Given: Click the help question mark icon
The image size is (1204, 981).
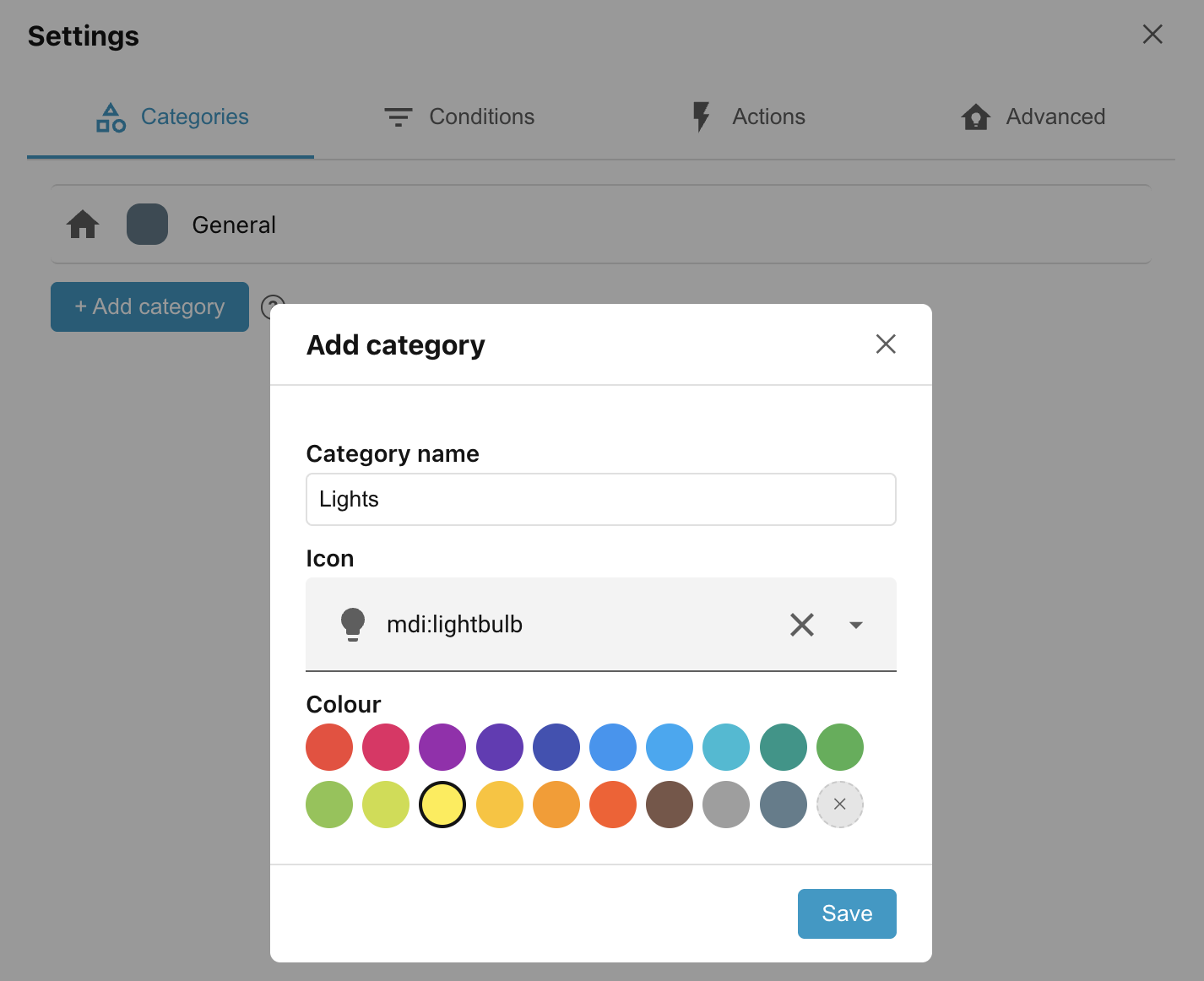Looking at the screenshot, I should click(272, 306).
